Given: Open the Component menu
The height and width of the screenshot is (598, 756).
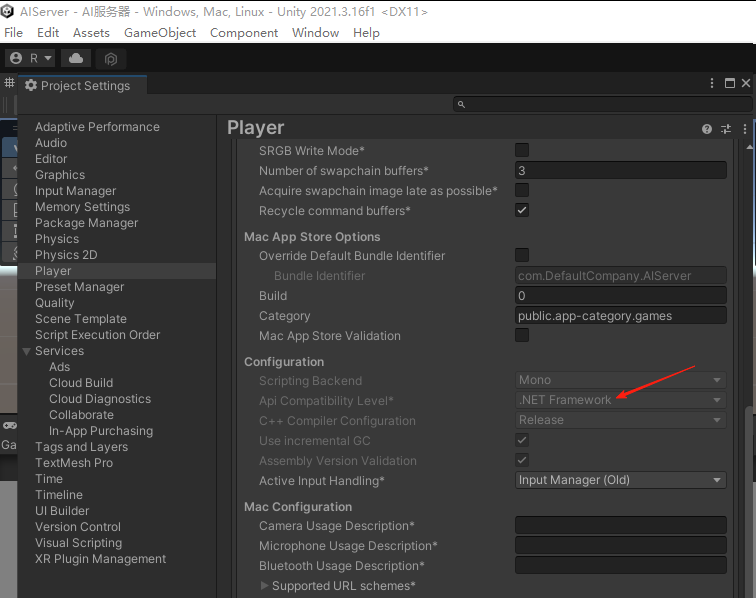Looking at the screenshot, I should [244, 33].
